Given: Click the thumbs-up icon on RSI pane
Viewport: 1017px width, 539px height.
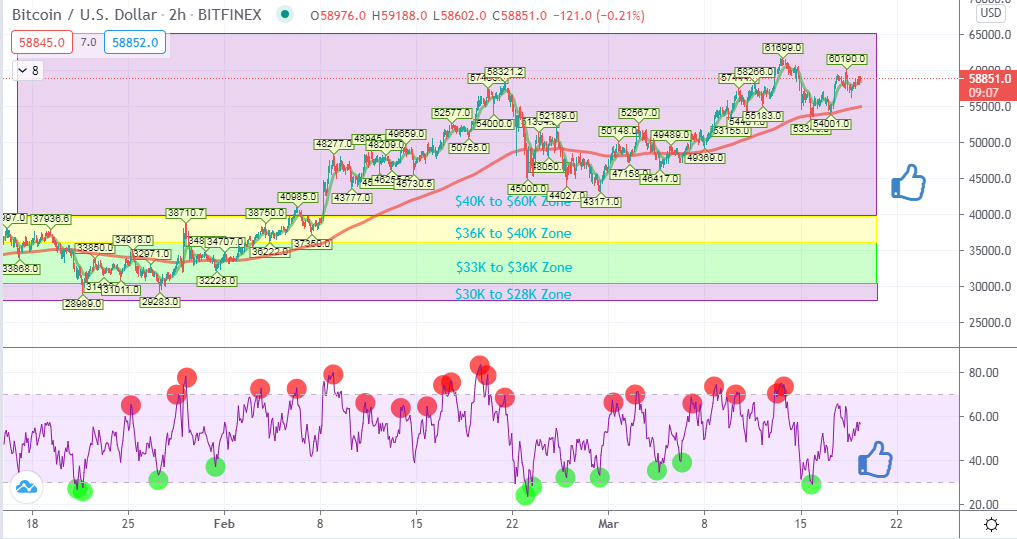Looking at the screenshot, I should point(875,459).
